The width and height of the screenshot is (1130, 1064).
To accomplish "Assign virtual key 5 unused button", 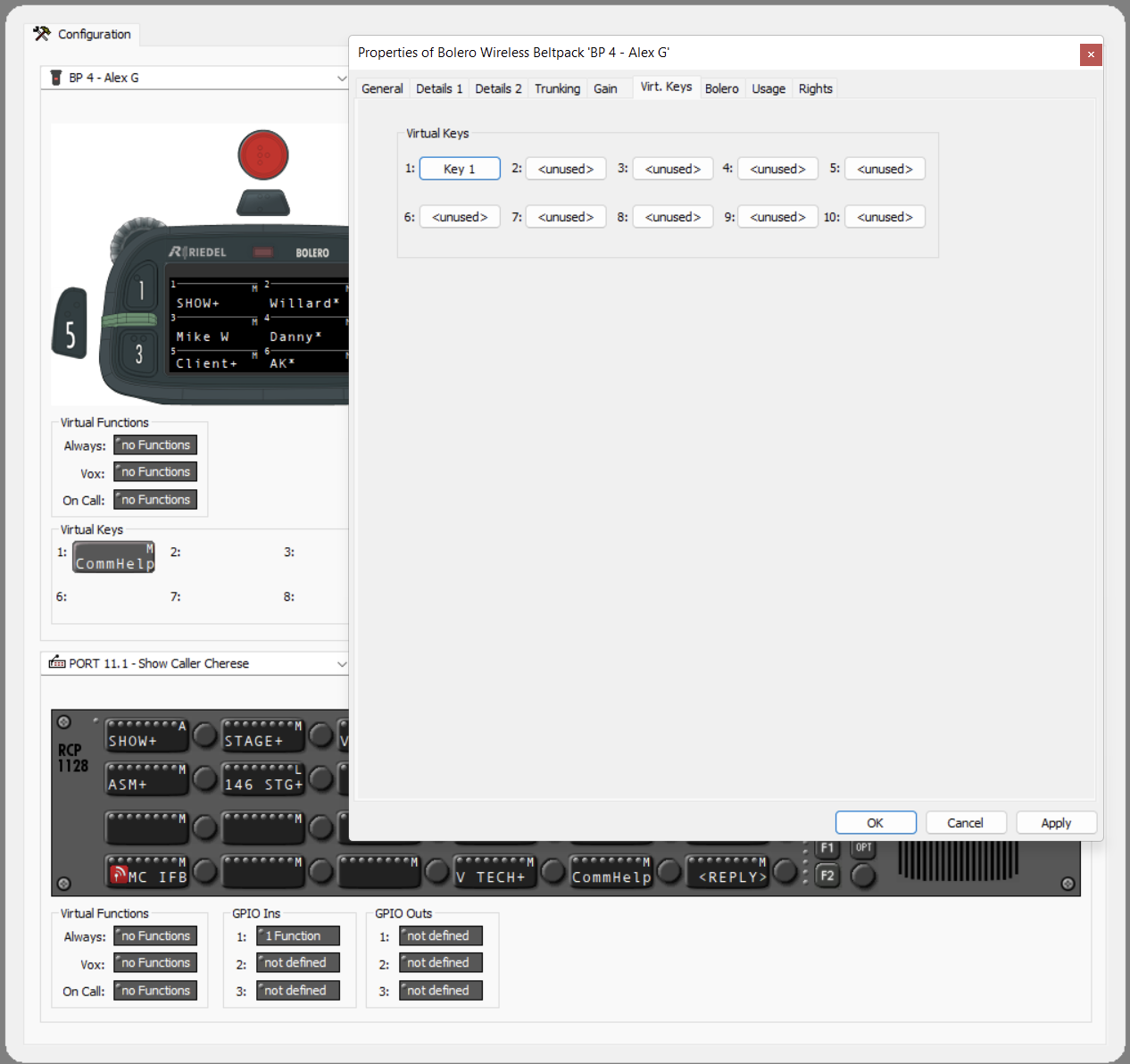I will (x=885, y=169).
